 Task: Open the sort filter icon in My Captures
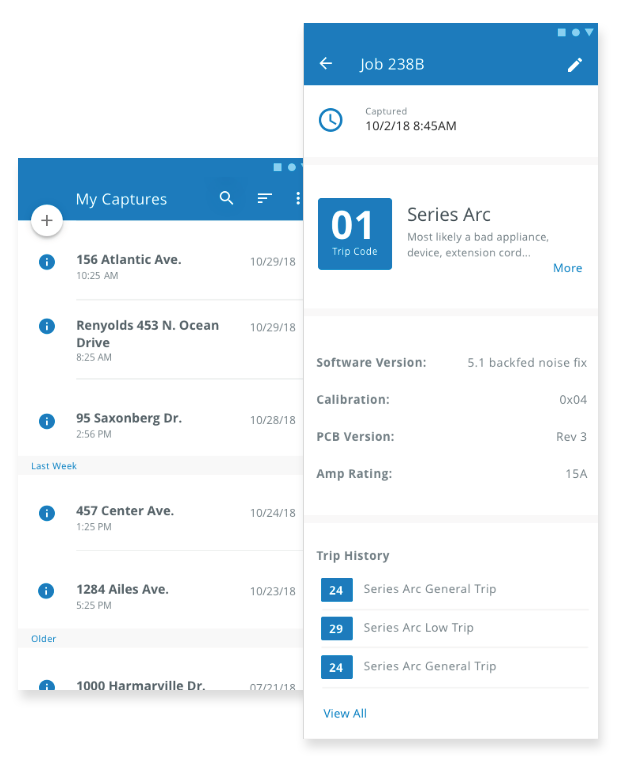265,198
